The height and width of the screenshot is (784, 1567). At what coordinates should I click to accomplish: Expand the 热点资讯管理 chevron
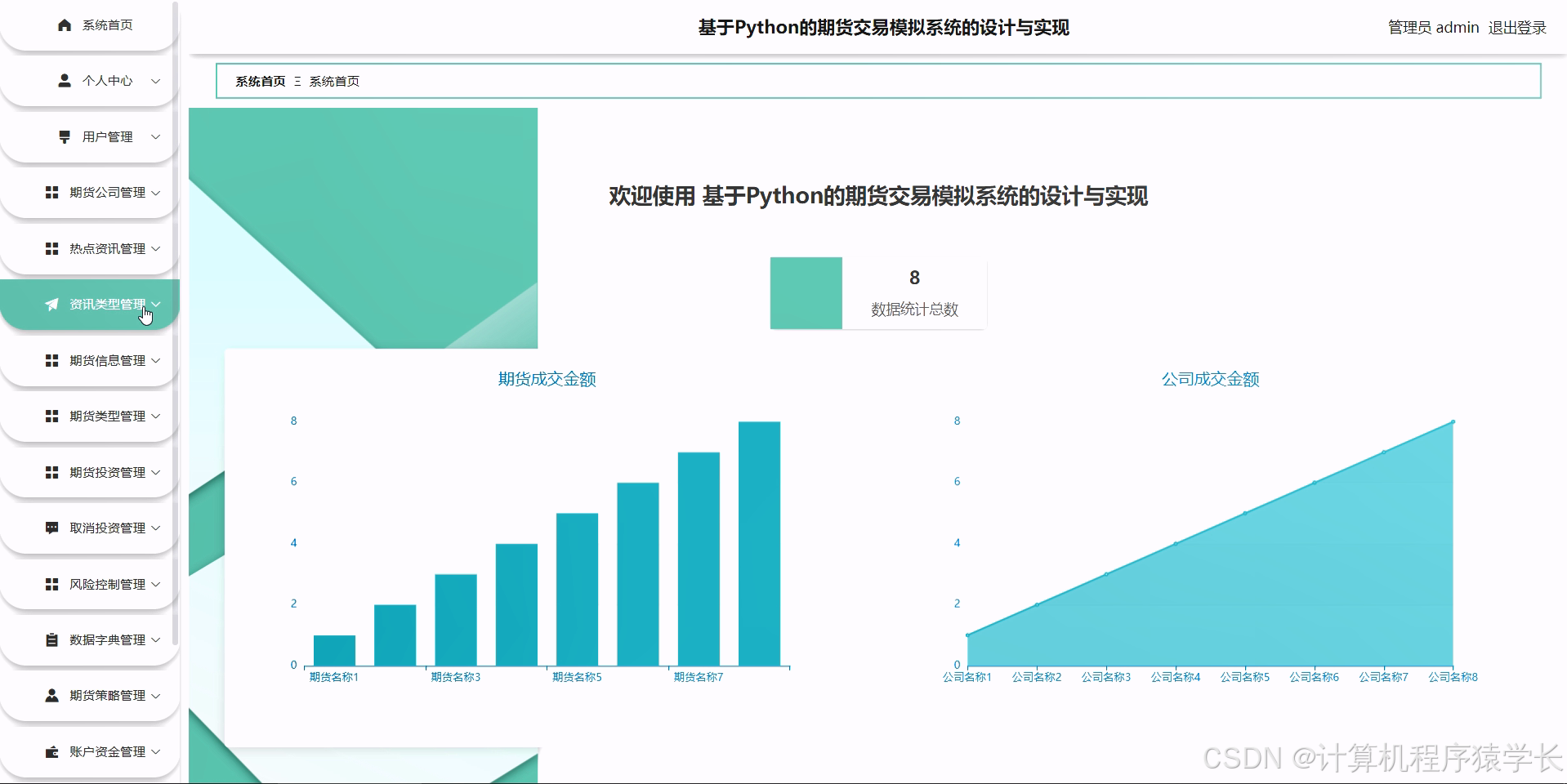point(155,248)
